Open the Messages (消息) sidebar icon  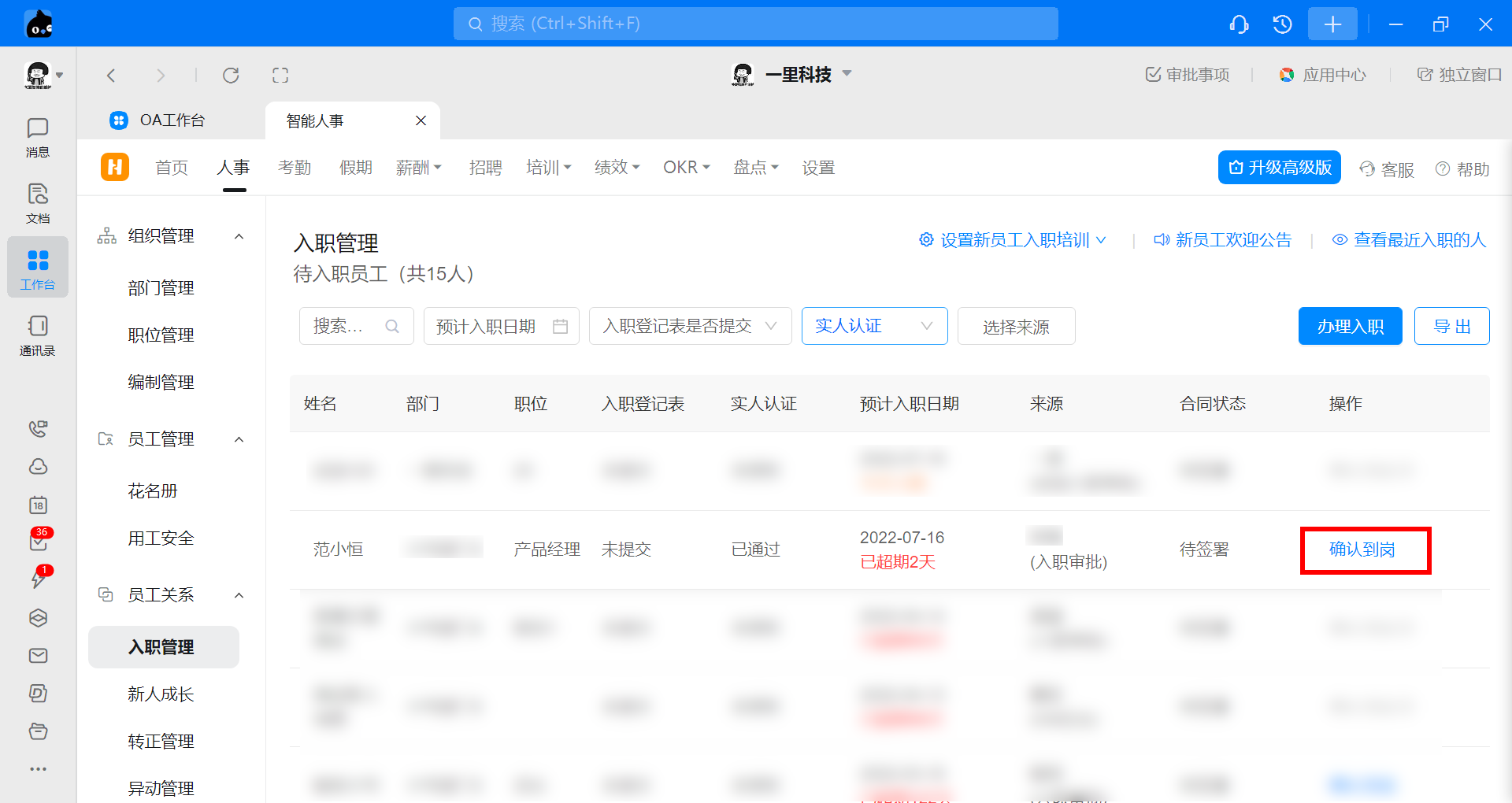coord(37,137)
